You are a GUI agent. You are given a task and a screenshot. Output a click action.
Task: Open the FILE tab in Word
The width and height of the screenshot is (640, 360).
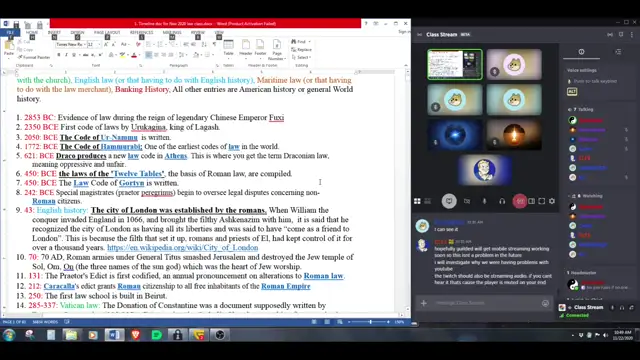pyautogui.click(x=10, y=32)
